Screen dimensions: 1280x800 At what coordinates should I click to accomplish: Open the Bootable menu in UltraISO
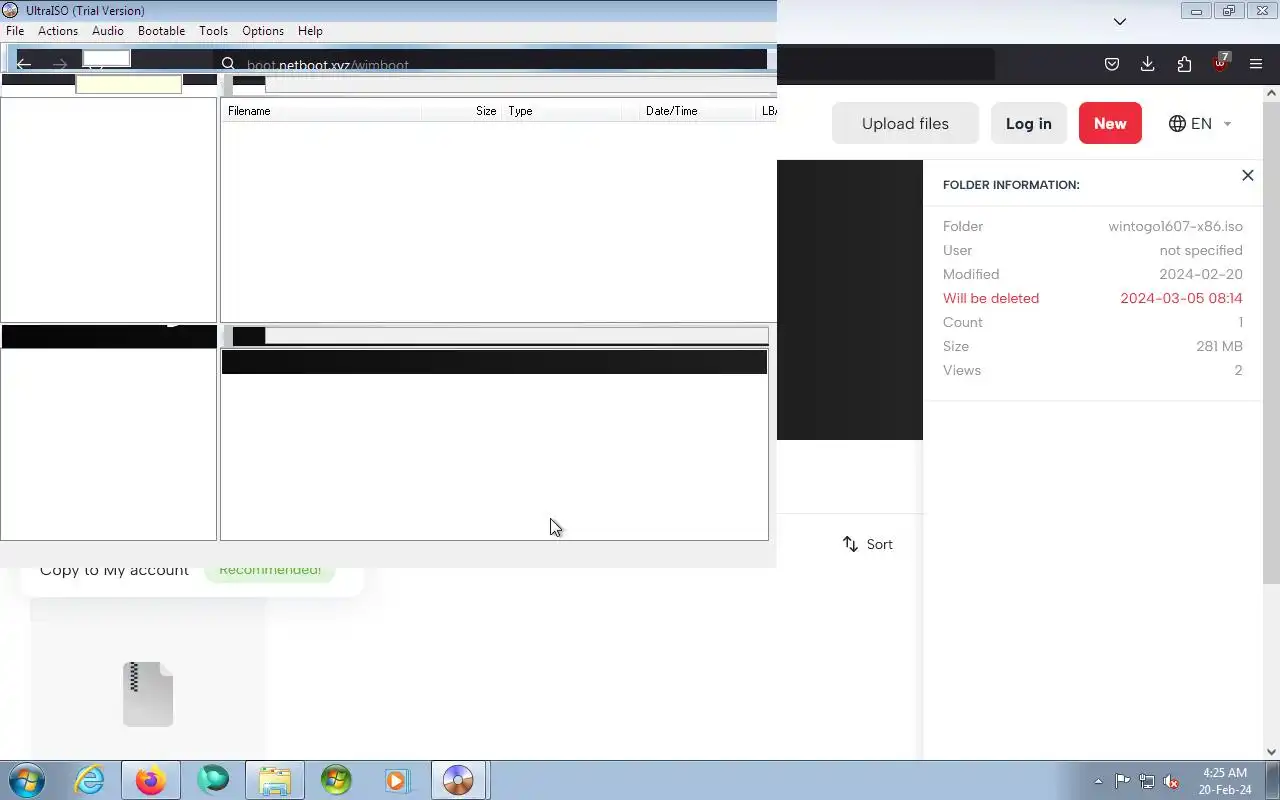point(161,31)
